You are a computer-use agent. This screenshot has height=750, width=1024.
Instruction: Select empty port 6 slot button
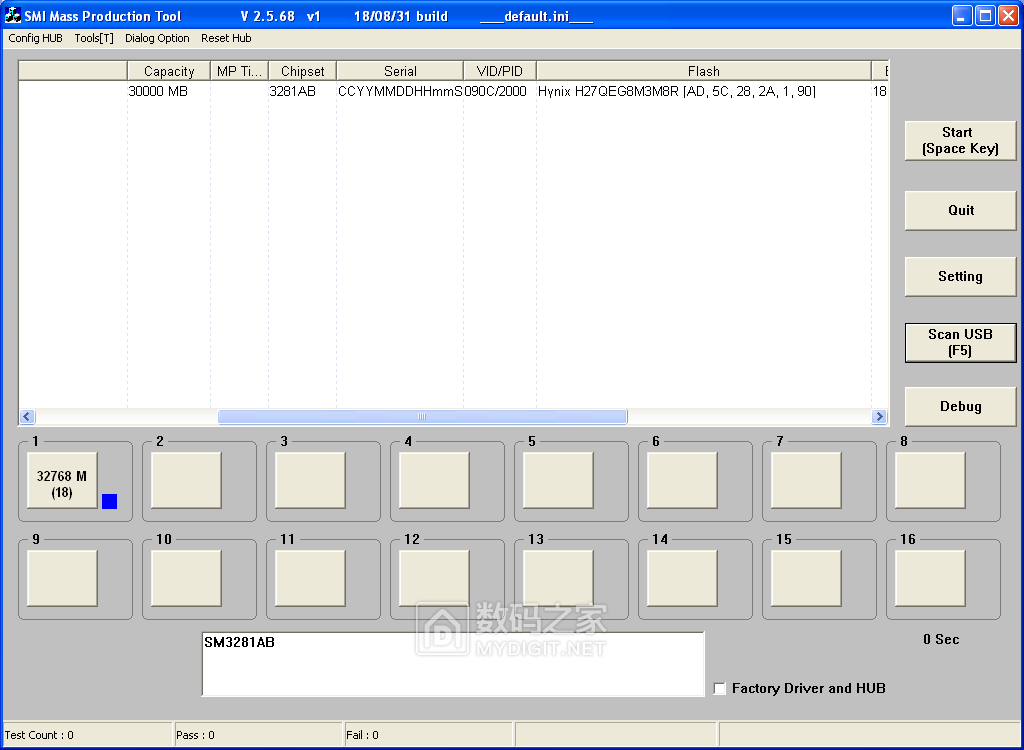coord(682,480)
